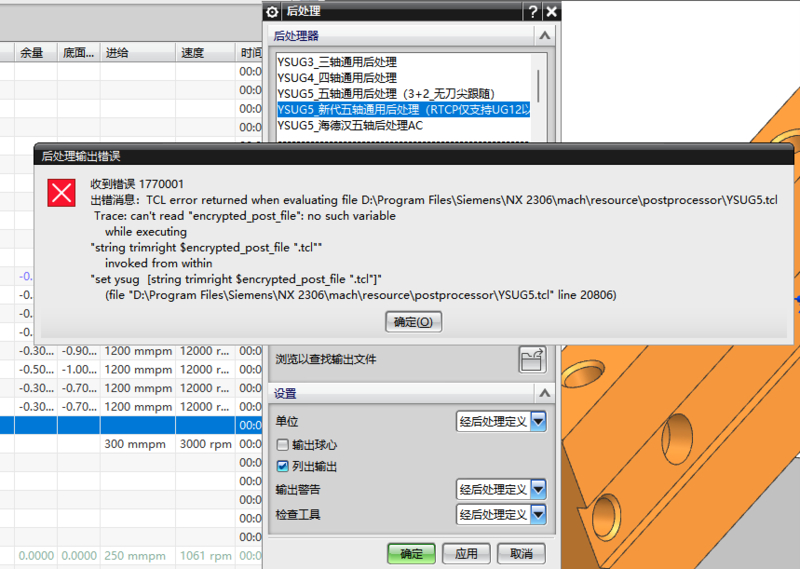The image size is (800, 569).
Task: Close the 后处理 dialog with X
Action: (x=552, y=12)
